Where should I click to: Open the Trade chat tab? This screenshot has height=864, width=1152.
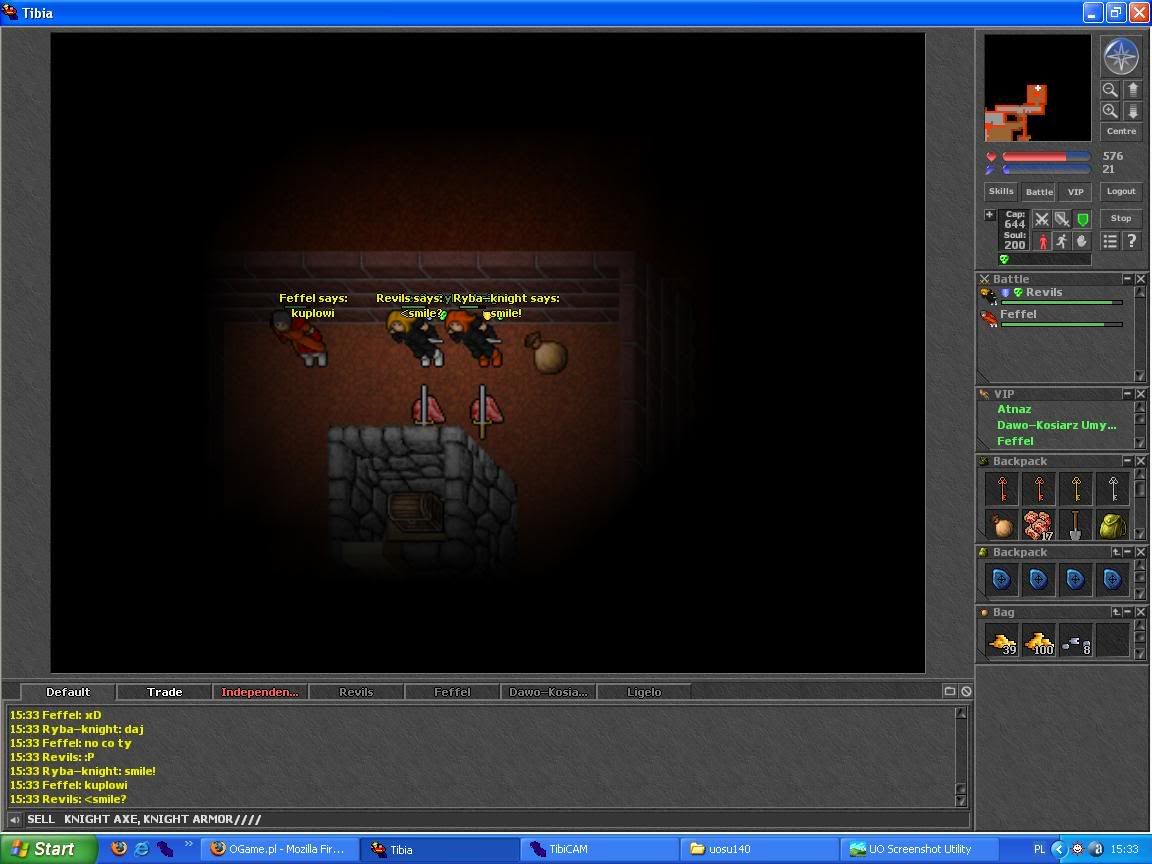[165, 692]
